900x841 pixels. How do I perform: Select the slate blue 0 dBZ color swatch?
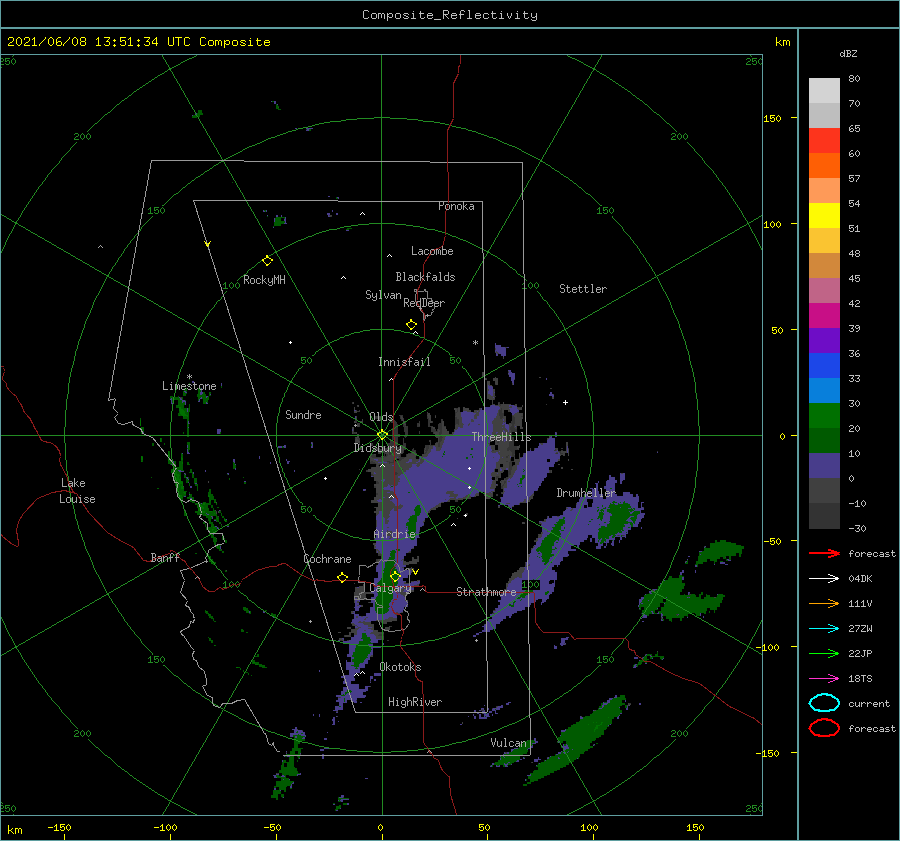824,466
